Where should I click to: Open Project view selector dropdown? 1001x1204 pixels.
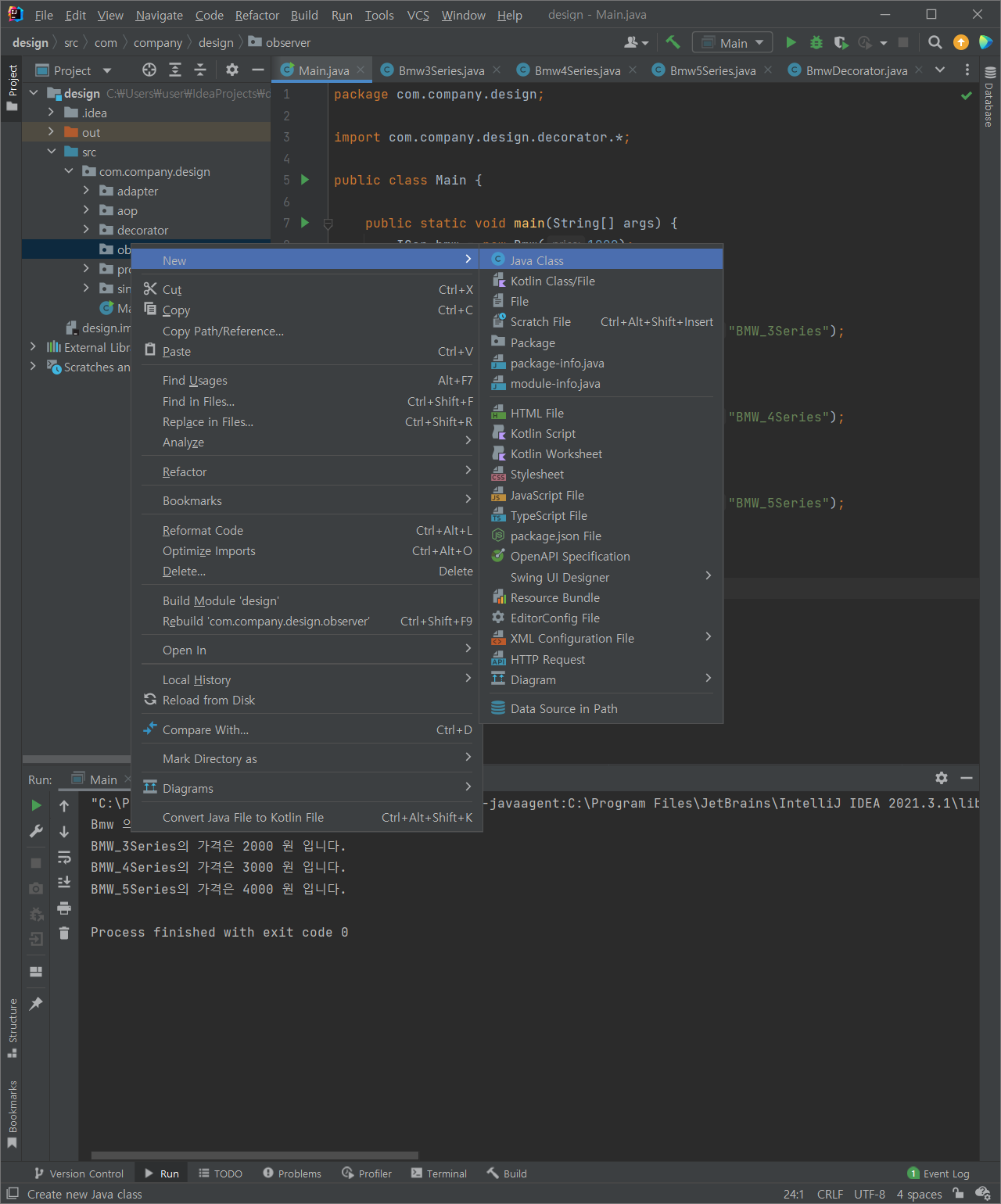tap(74, 70)
